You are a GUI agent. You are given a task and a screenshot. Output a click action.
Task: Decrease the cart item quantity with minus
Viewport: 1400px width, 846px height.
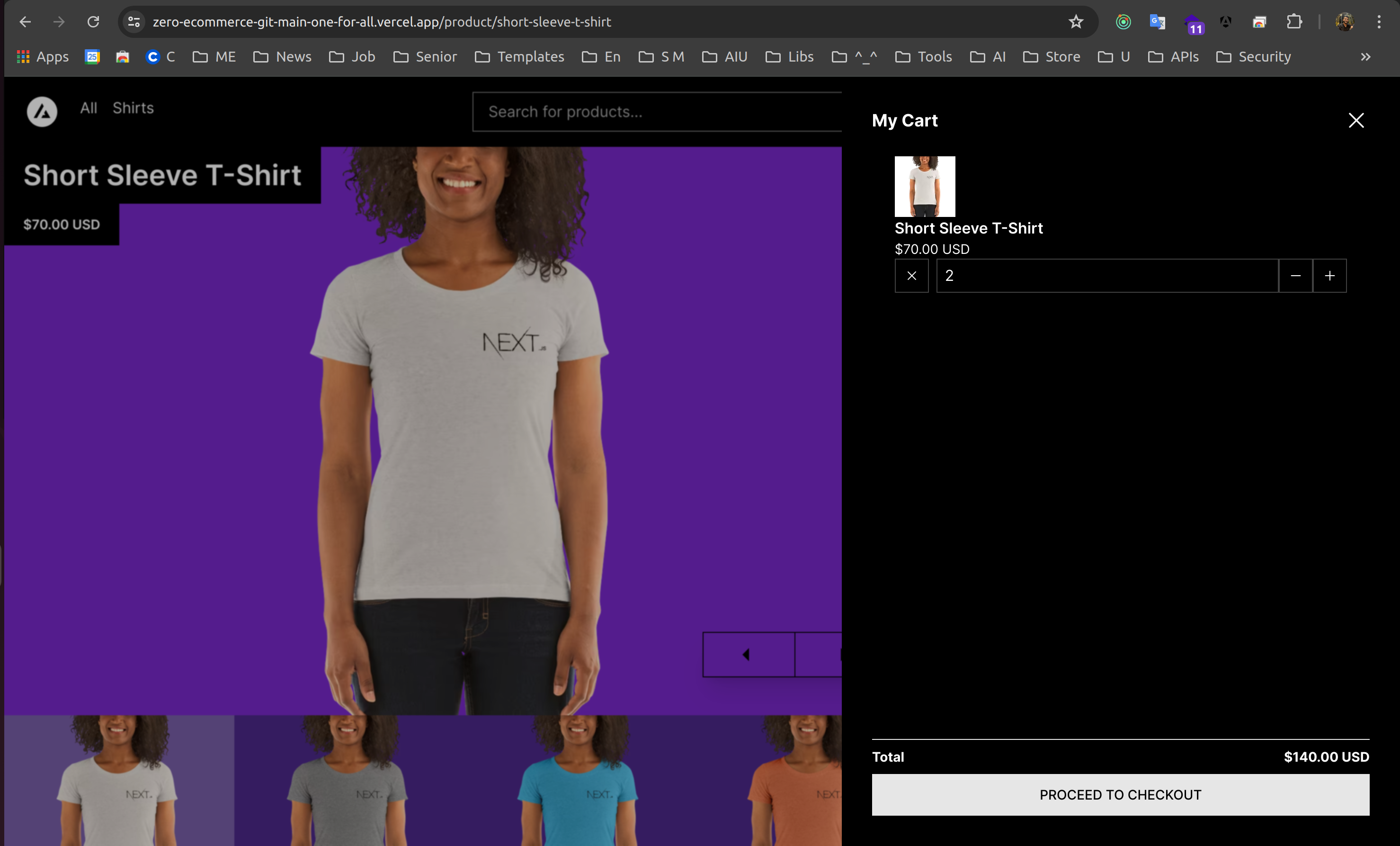[1295, 276]
